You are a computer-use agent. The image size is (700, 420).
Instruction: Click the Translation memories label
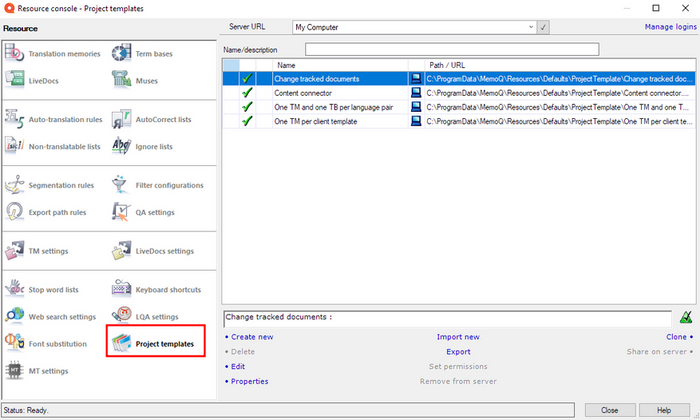(x=64, y=54)
